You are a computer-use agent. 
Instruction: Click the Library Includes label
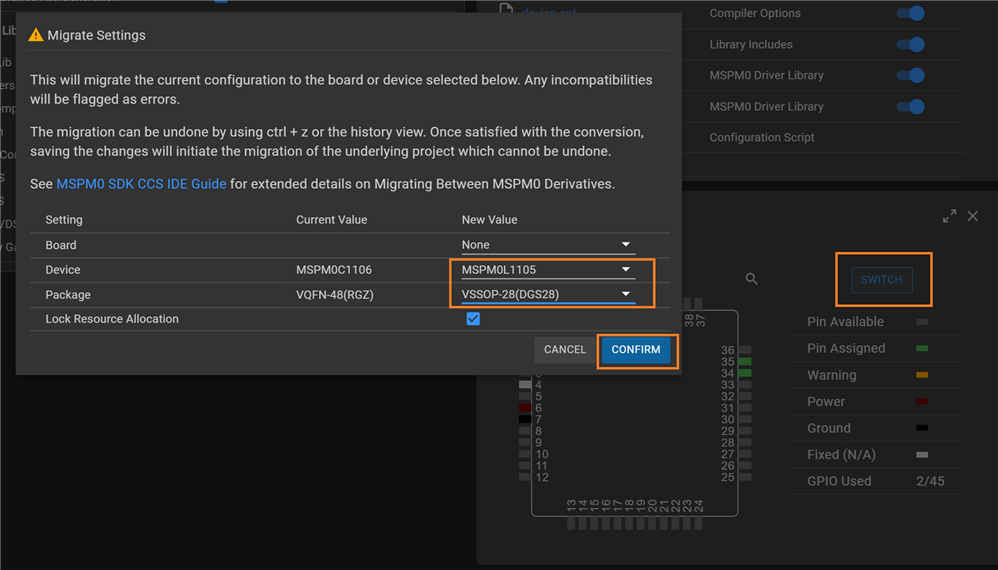pyautogui.click(x=751, y=45)
